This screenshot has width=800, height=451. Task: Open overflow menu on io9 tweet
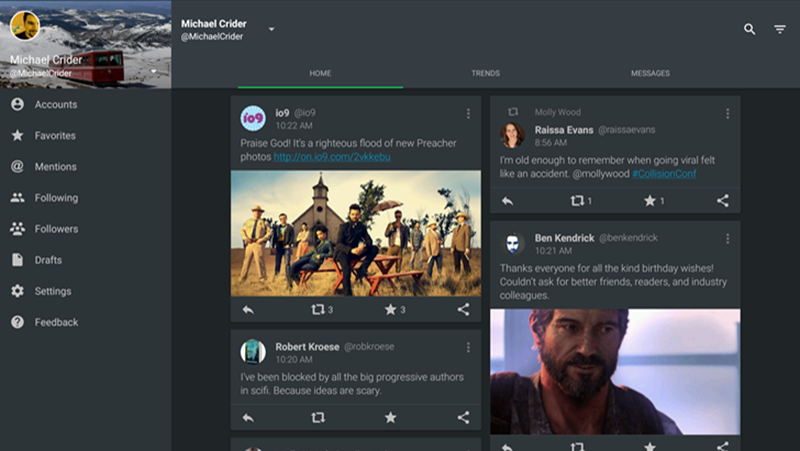coord(468,114)
